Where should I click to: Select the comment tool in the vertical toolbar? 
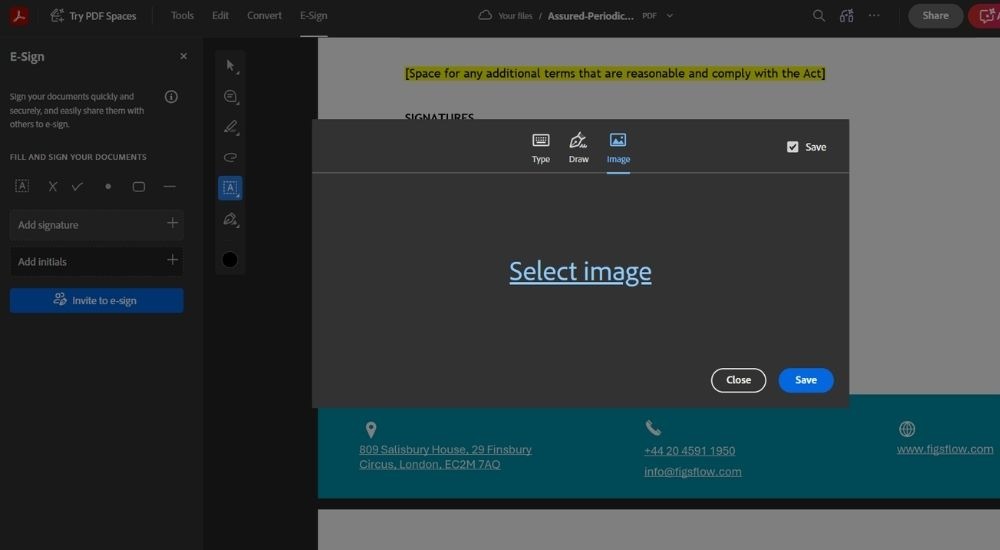pos(230,96)
